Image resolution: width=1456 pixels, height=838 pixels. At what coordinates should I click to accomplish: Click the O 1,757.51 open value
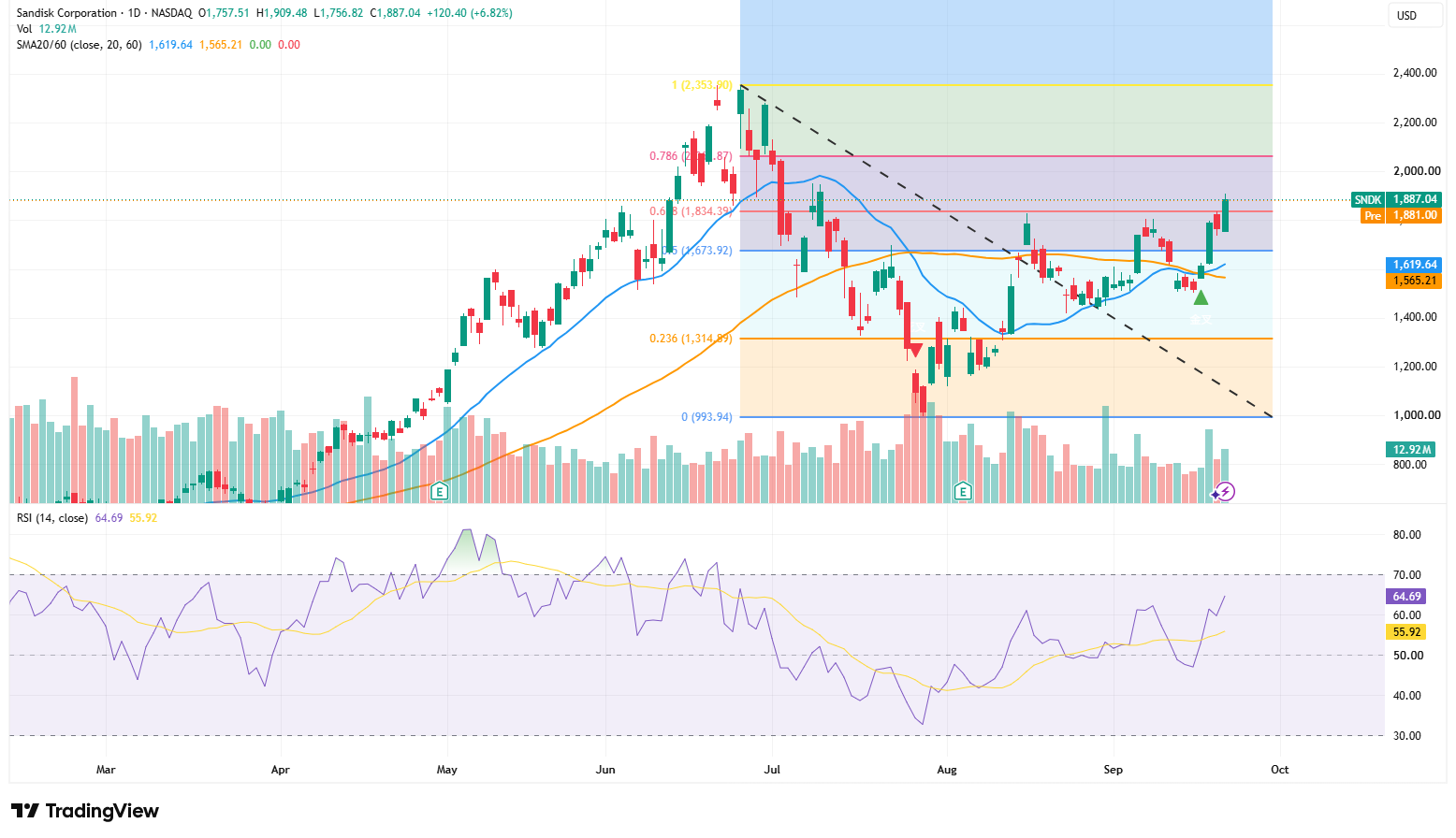click(x=224, y=13)
